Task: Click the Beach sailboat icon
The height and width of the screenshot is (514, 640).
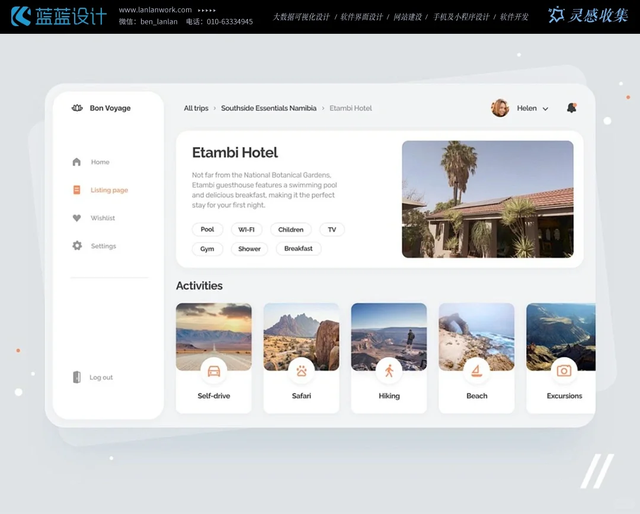Action: tap(477, 371)
